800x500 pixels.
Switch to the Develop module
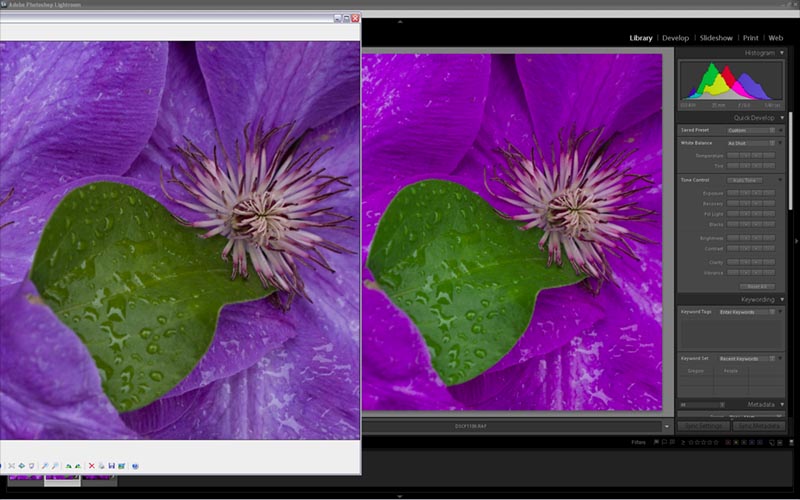pos(675,38)
